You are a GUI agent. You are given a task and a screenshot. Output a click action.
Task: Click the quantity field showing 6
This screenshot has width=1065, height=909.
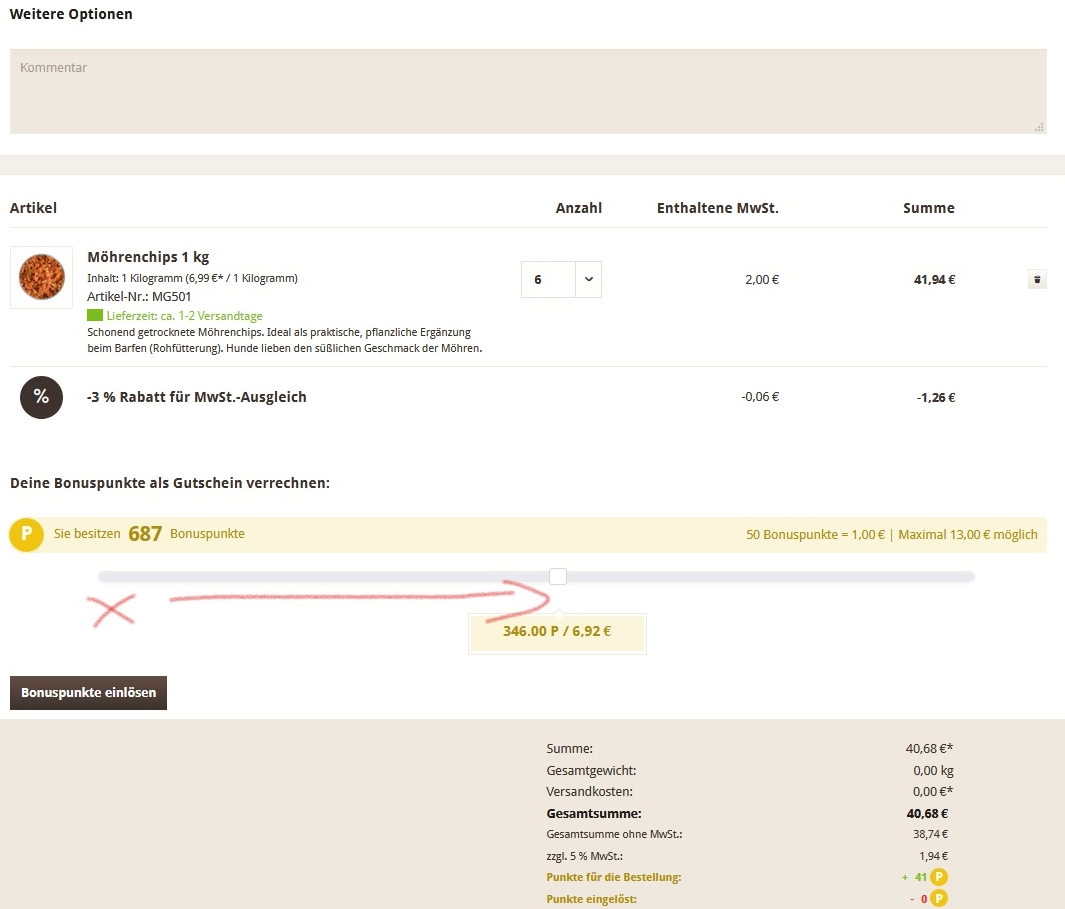click(x=548, y=279)
